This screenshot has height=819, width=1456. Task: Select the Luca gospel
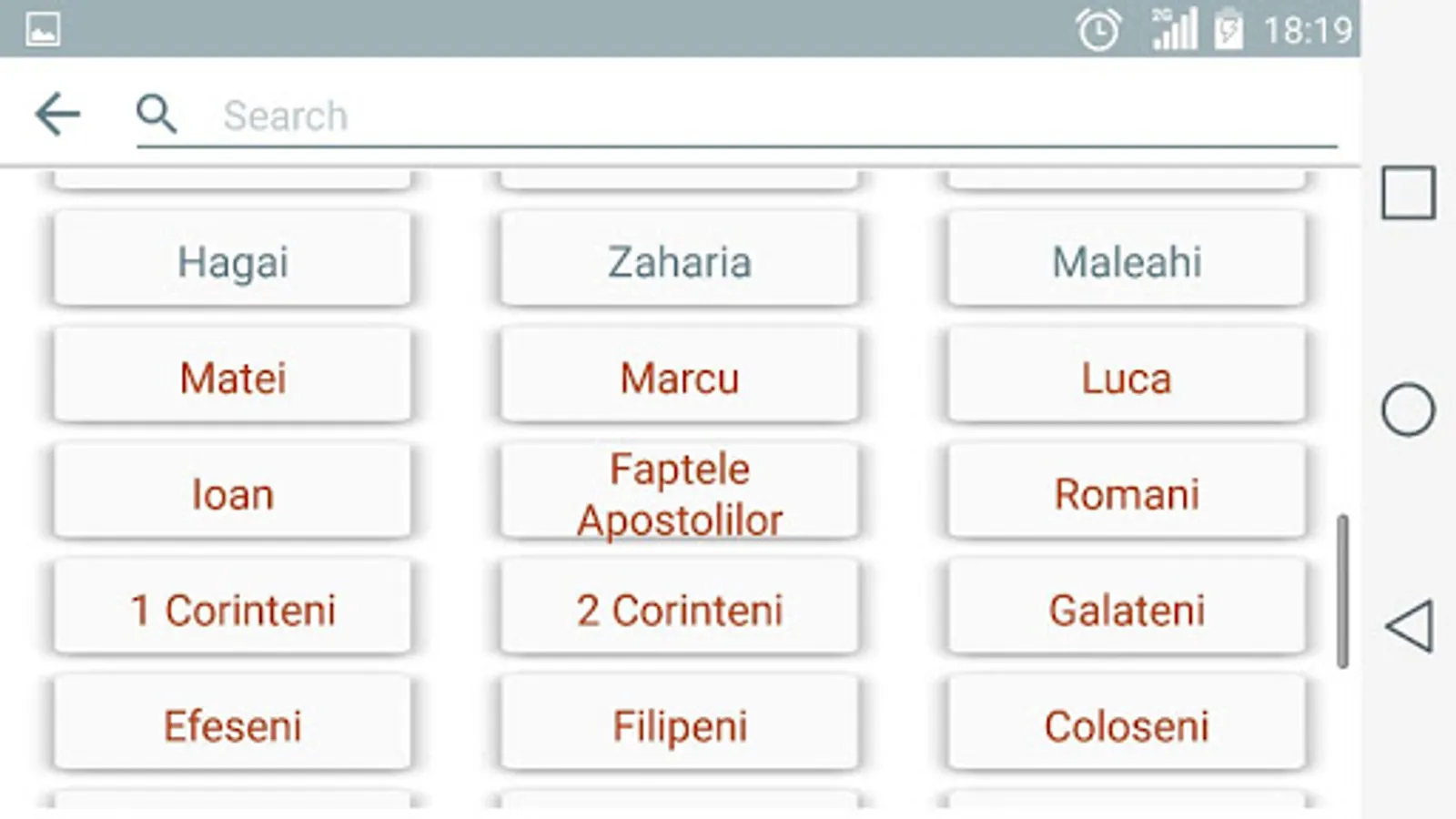coord(1127,378)
